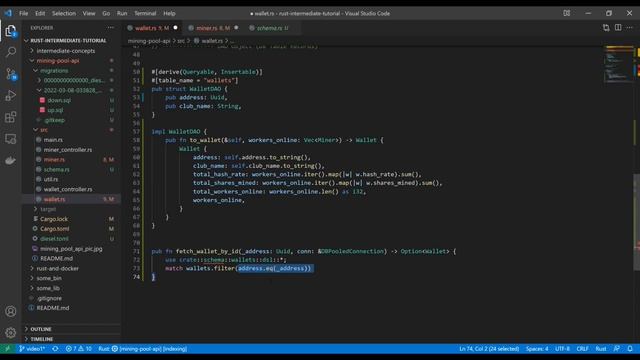Screen dimensions: 640x360
Task: Open the Explorer view in activity bar
Action: pyautogui.click(x=11, y=31)
